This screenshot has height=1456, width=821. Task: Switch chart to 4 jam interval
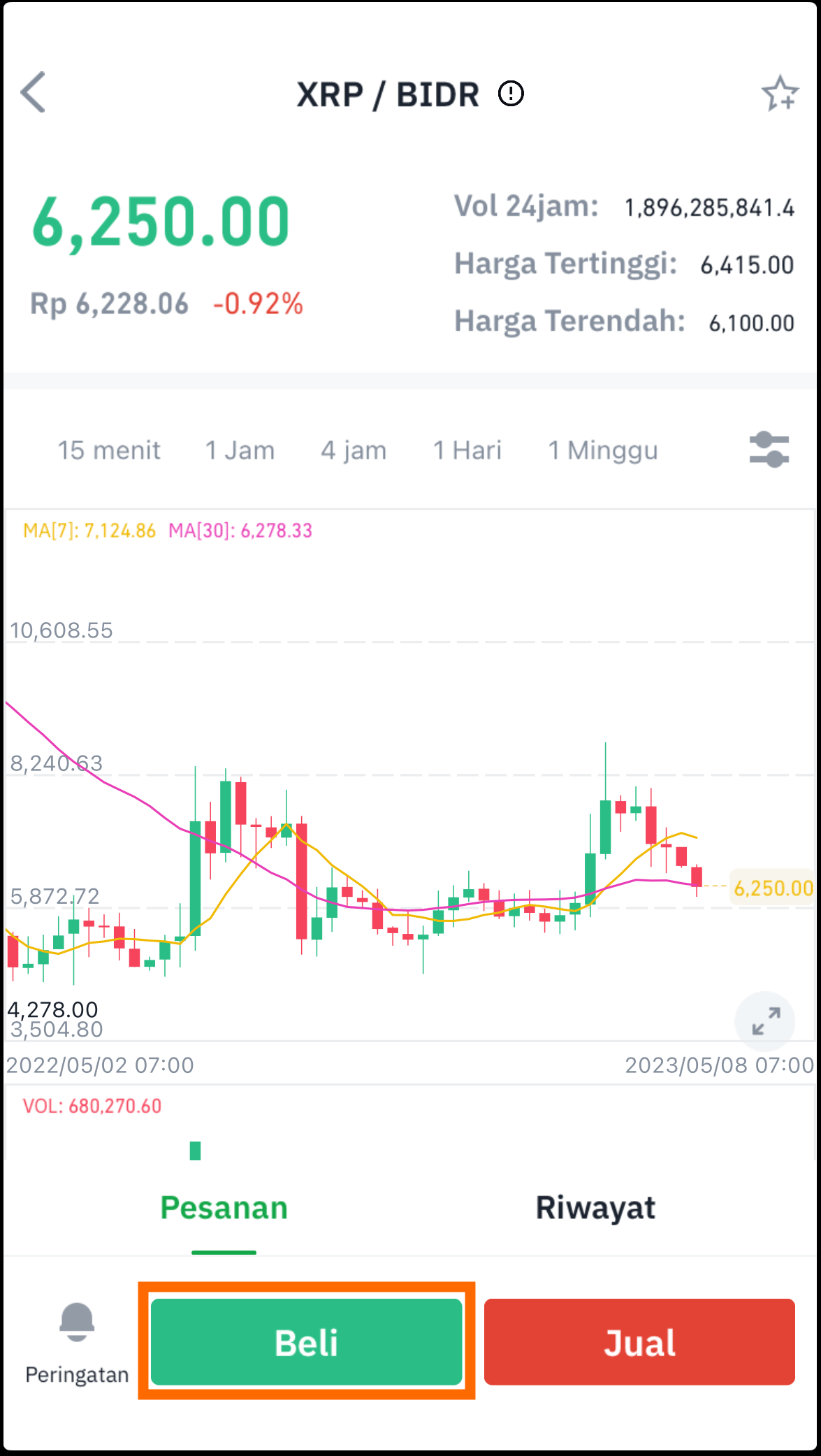[x=354, y=449]
